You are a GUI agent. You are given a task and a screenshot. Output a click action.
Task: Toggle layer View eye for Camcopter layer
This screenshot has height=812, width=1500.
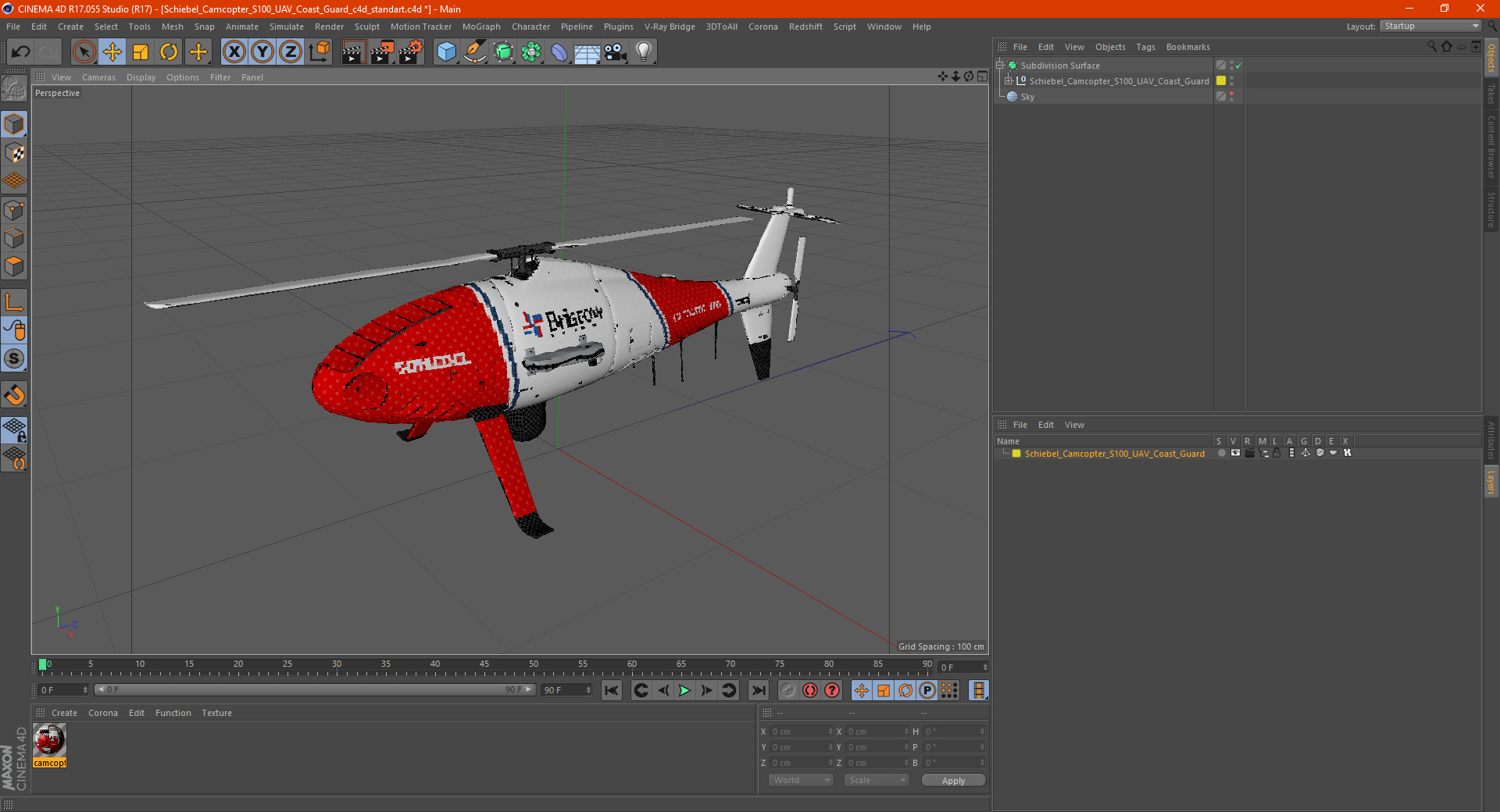(x=1235, y=453)
